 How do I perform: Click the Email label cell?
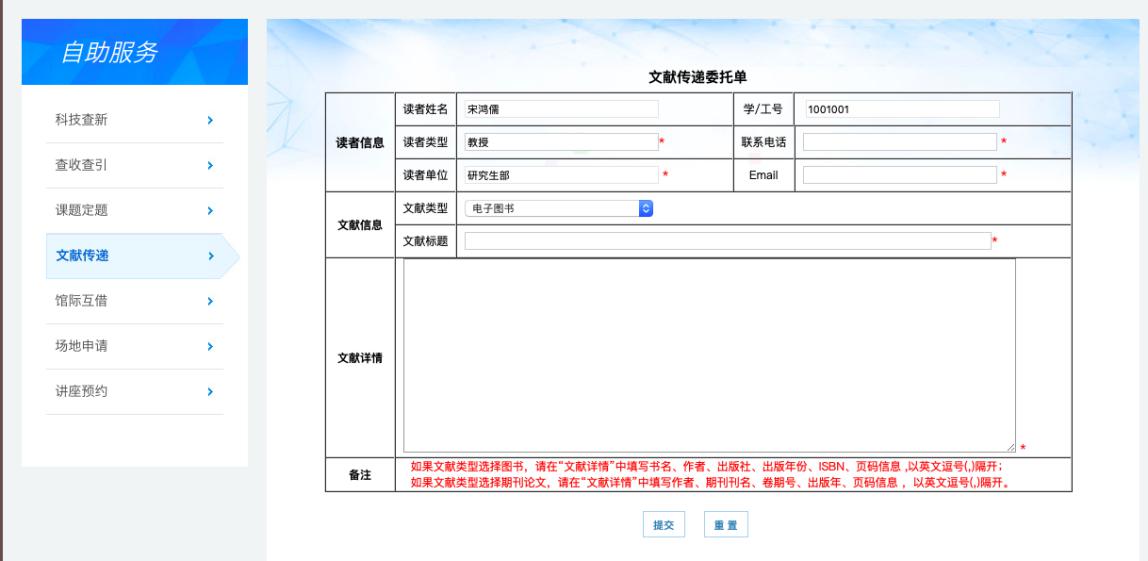764,175
